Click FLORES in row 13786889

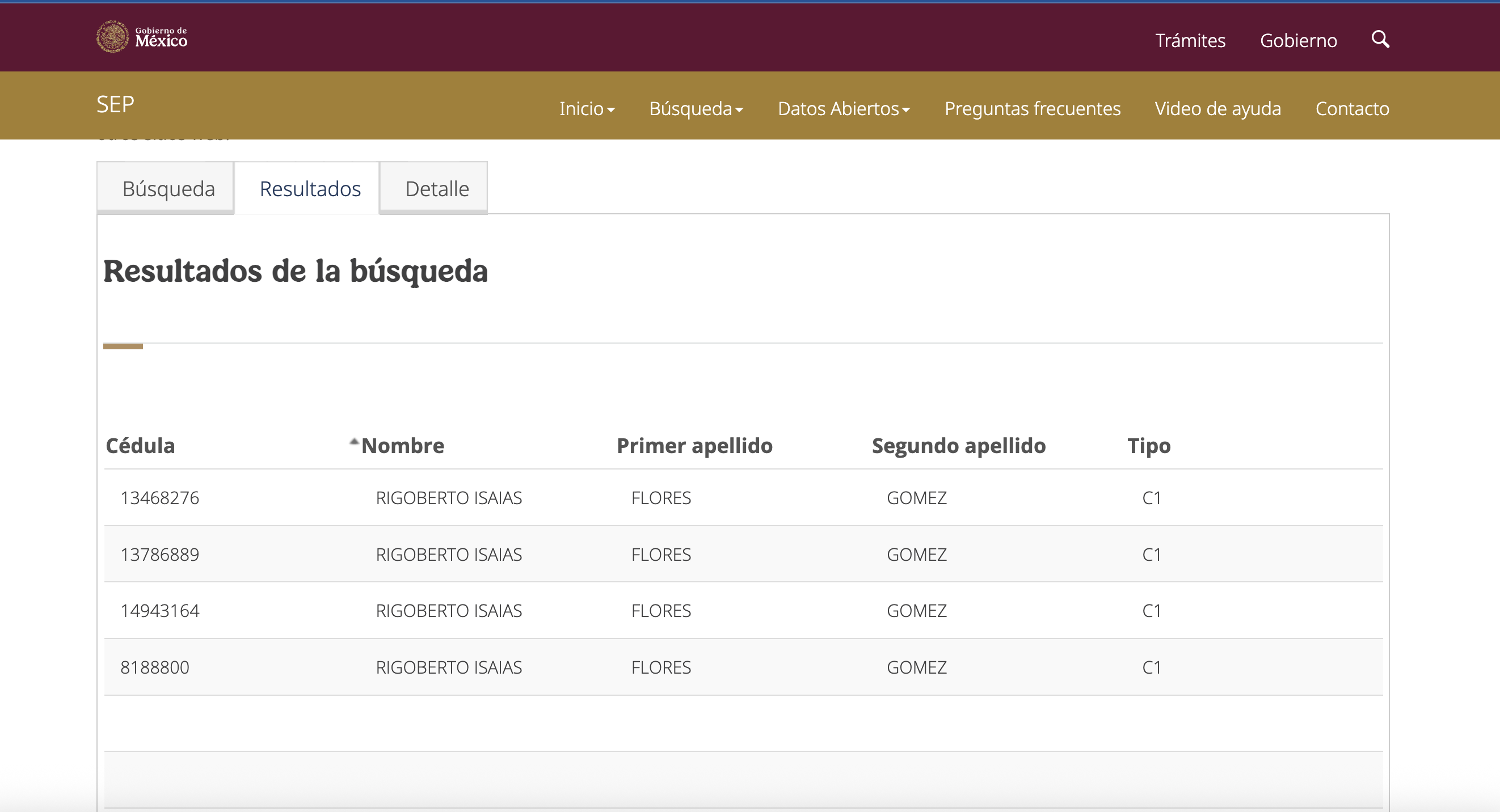pos(661,554)
